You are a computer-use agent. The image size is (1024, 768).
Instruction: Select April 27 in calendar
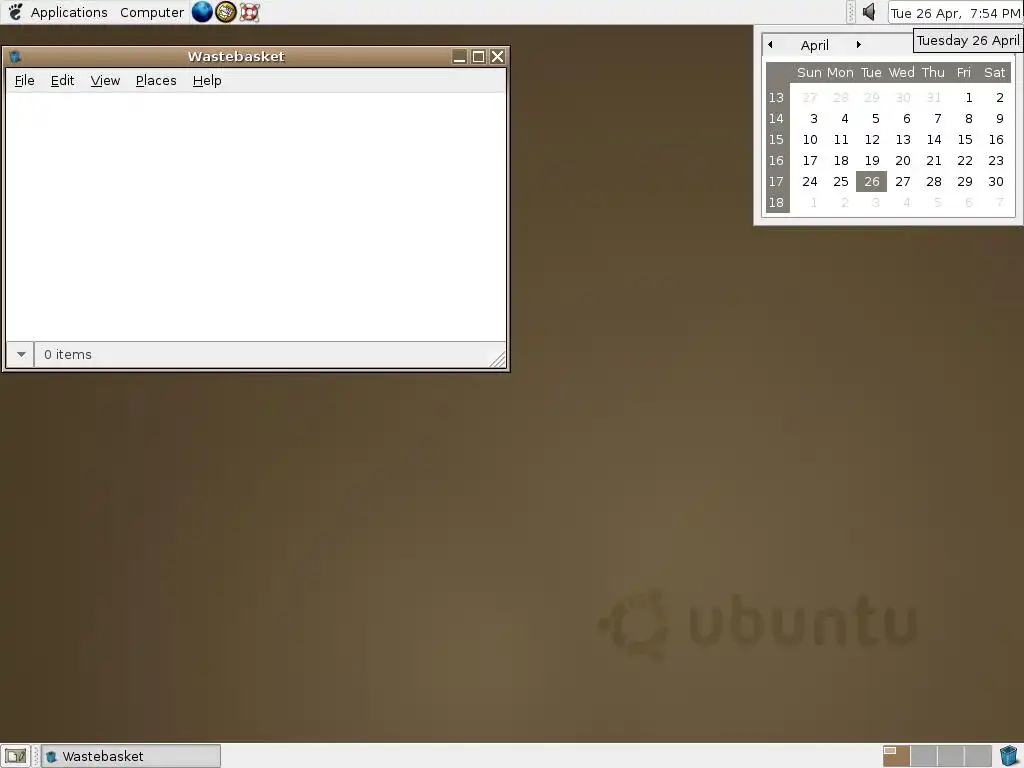[903, 182]
